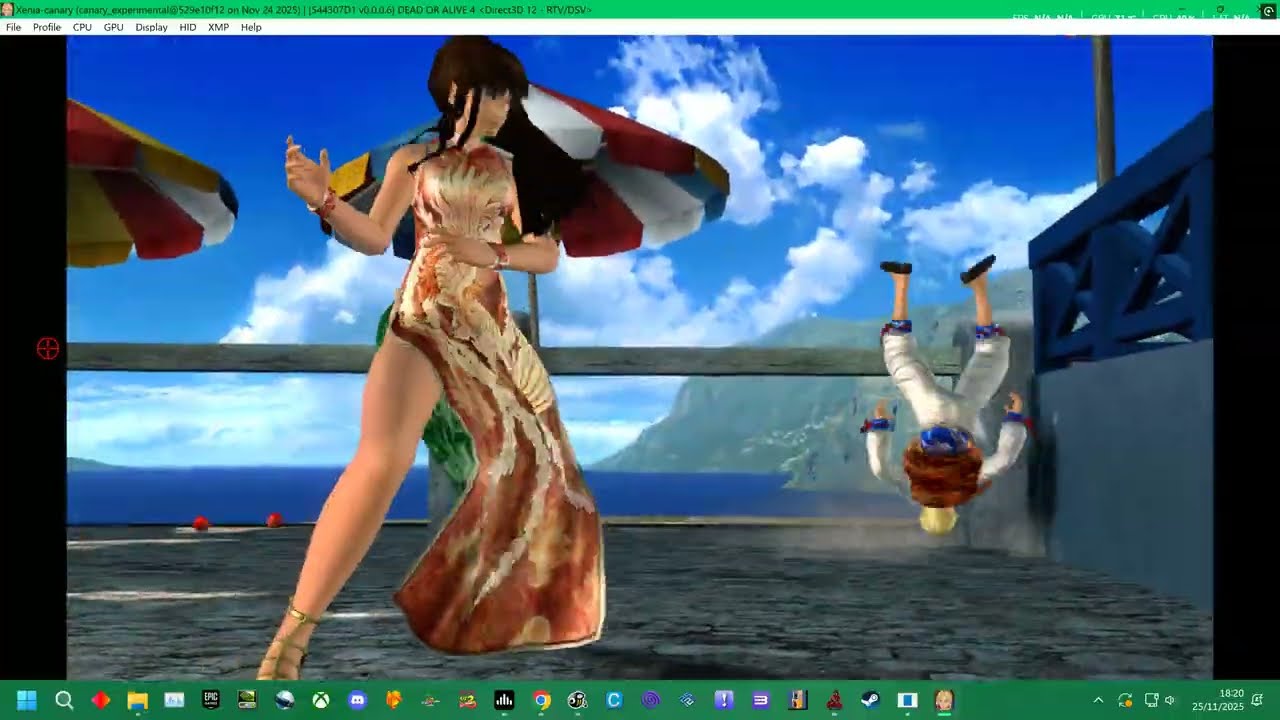This screenshot has width=1280, height=720.
Task: Open Windows Search from the taskbar
Action: pos(64,700)
